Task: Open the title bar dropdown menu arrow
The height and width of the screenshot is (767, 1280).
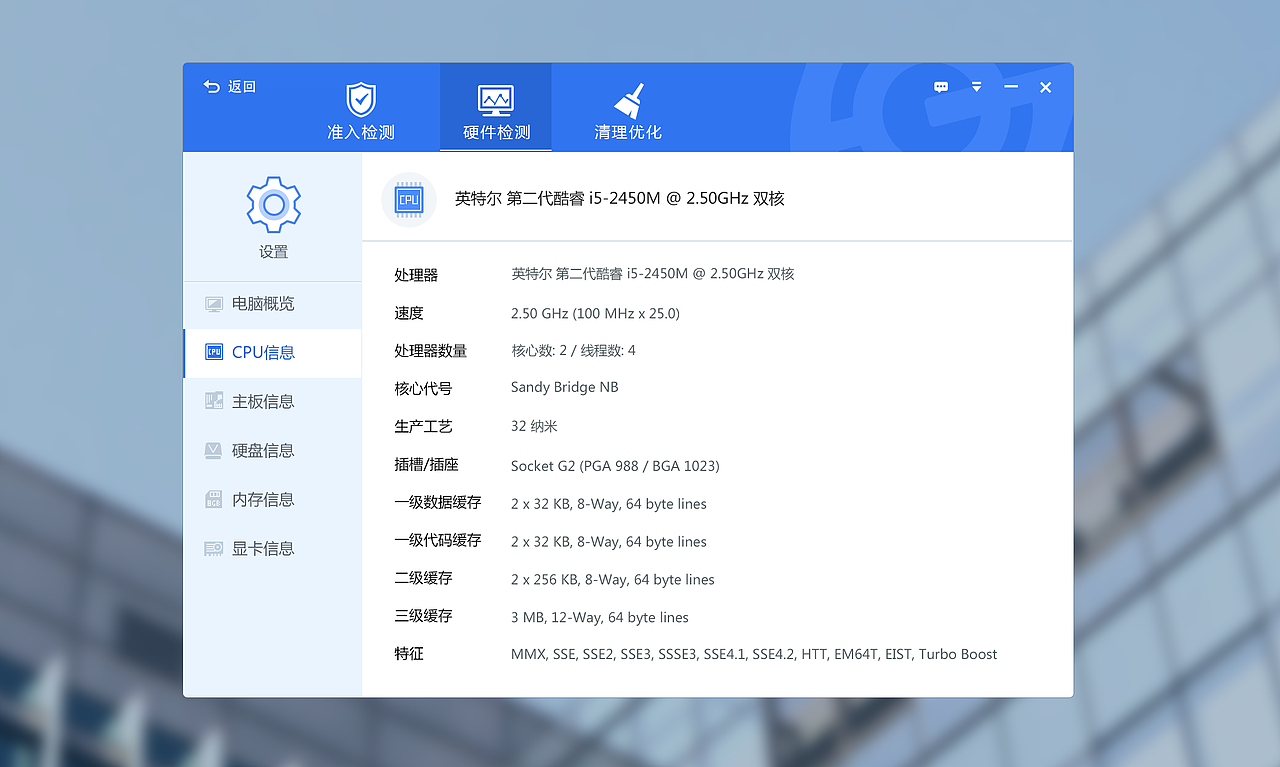Action: [x=976, y=87]
